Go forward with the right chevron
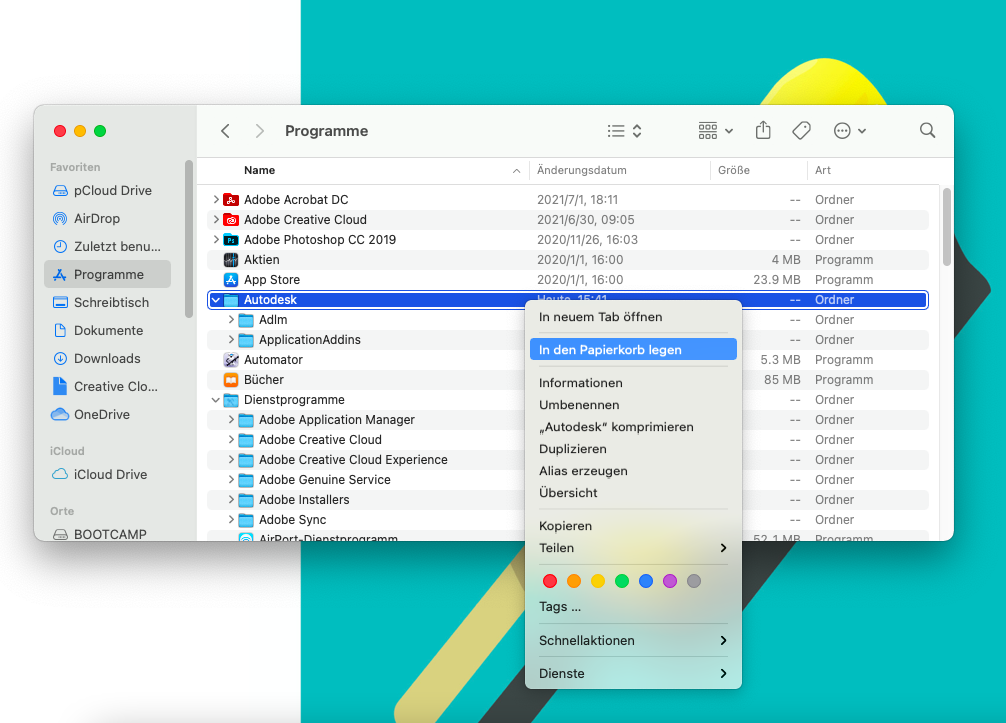 point(259,131)
